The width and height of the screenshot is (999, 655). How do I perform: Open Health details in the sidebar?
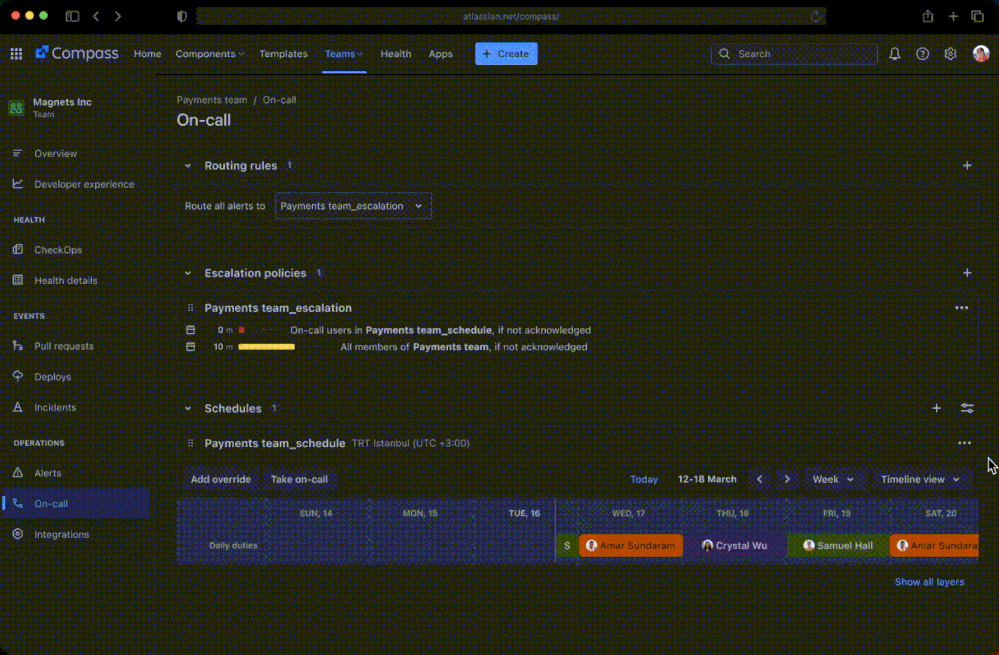pyautogui.click(x=76, y=280)
